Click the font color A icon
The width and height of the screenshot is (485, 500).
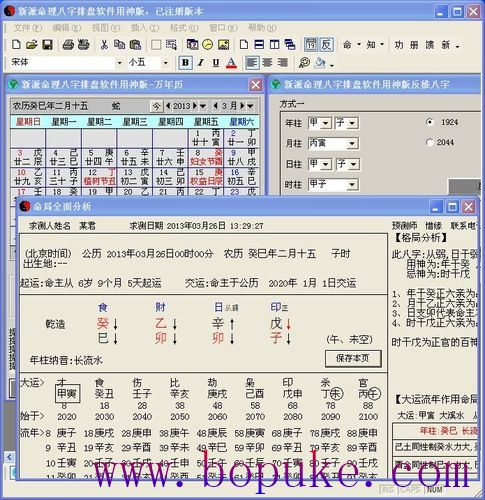coord(231,63)
